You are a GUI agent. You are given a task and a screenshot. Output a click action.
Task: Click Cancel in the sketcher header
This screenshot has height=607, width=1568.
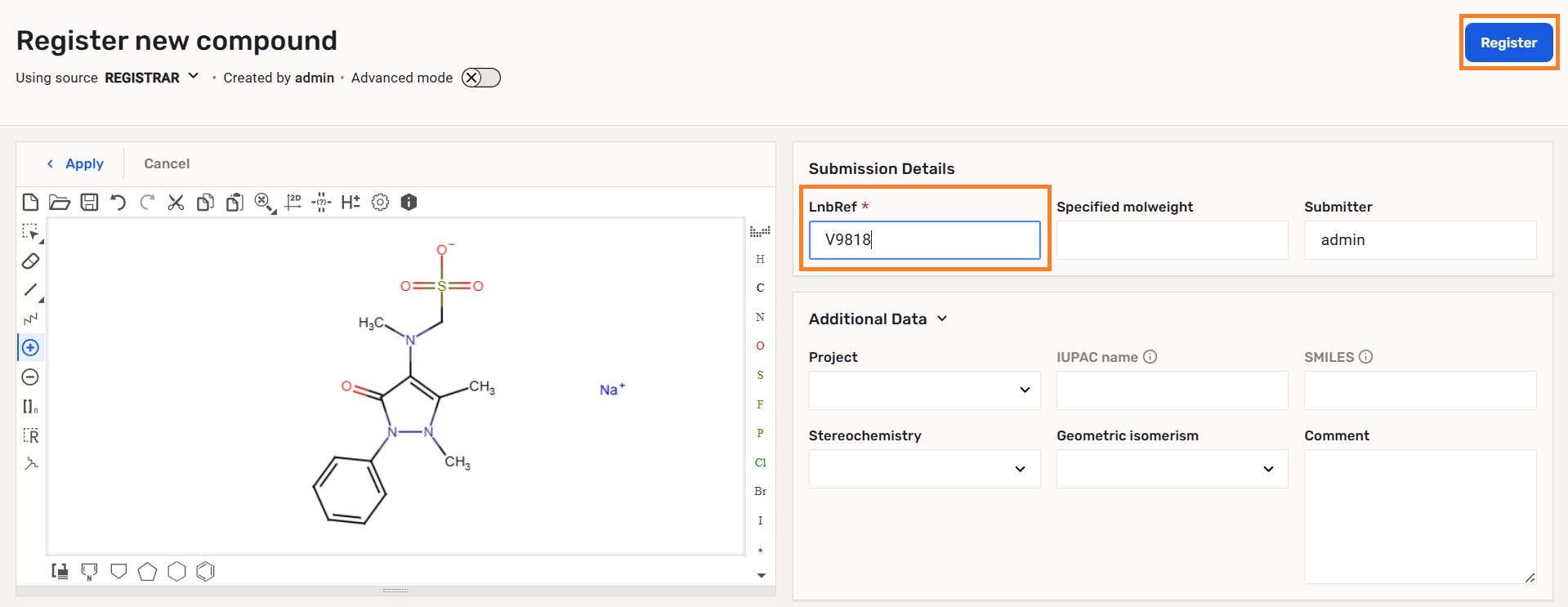click(x=167, y=163)
